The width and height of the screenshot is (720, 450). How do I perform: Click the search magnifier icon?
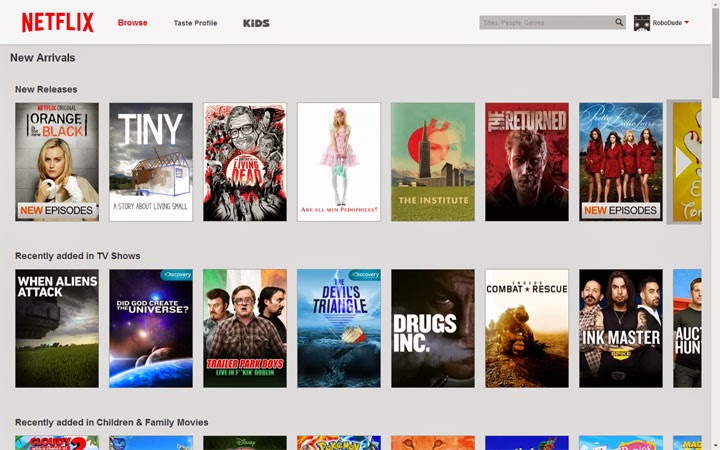click(619, 22)
